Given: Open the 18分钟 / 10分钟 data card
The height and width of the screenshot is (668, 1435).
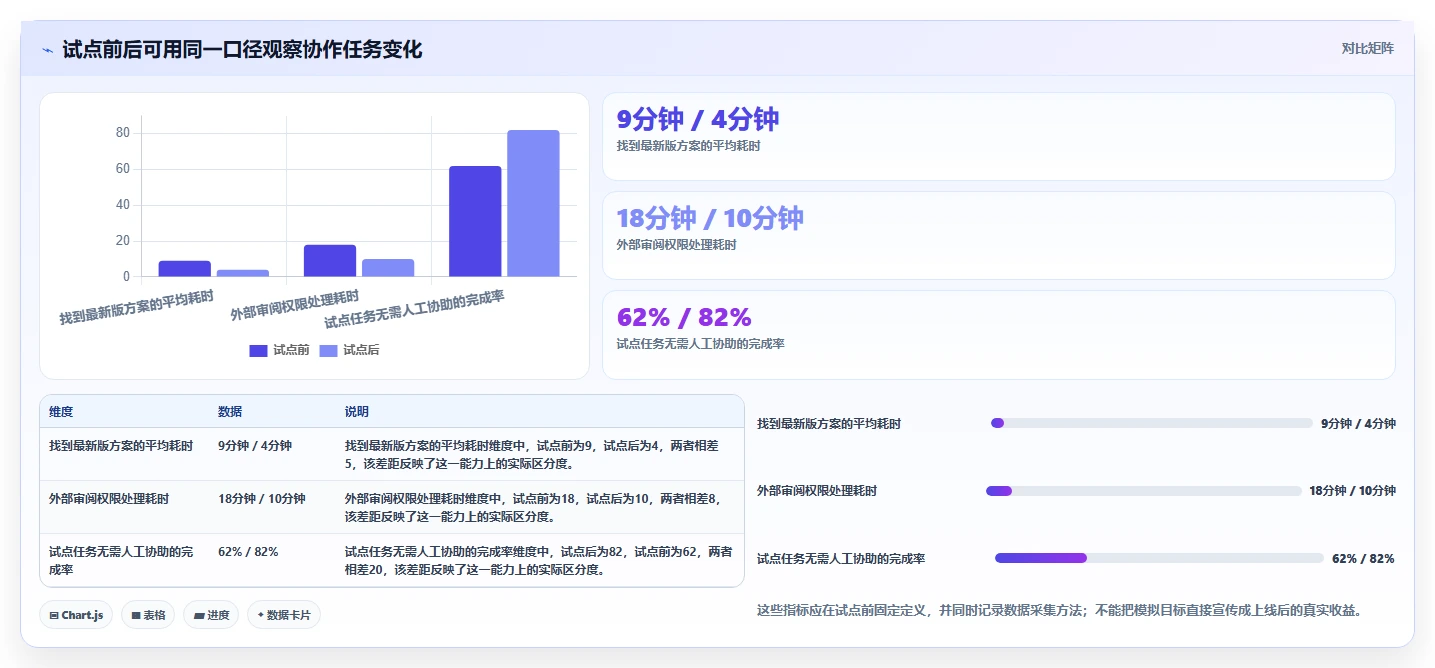Looking at the screenshot, I should coord(998,235).
